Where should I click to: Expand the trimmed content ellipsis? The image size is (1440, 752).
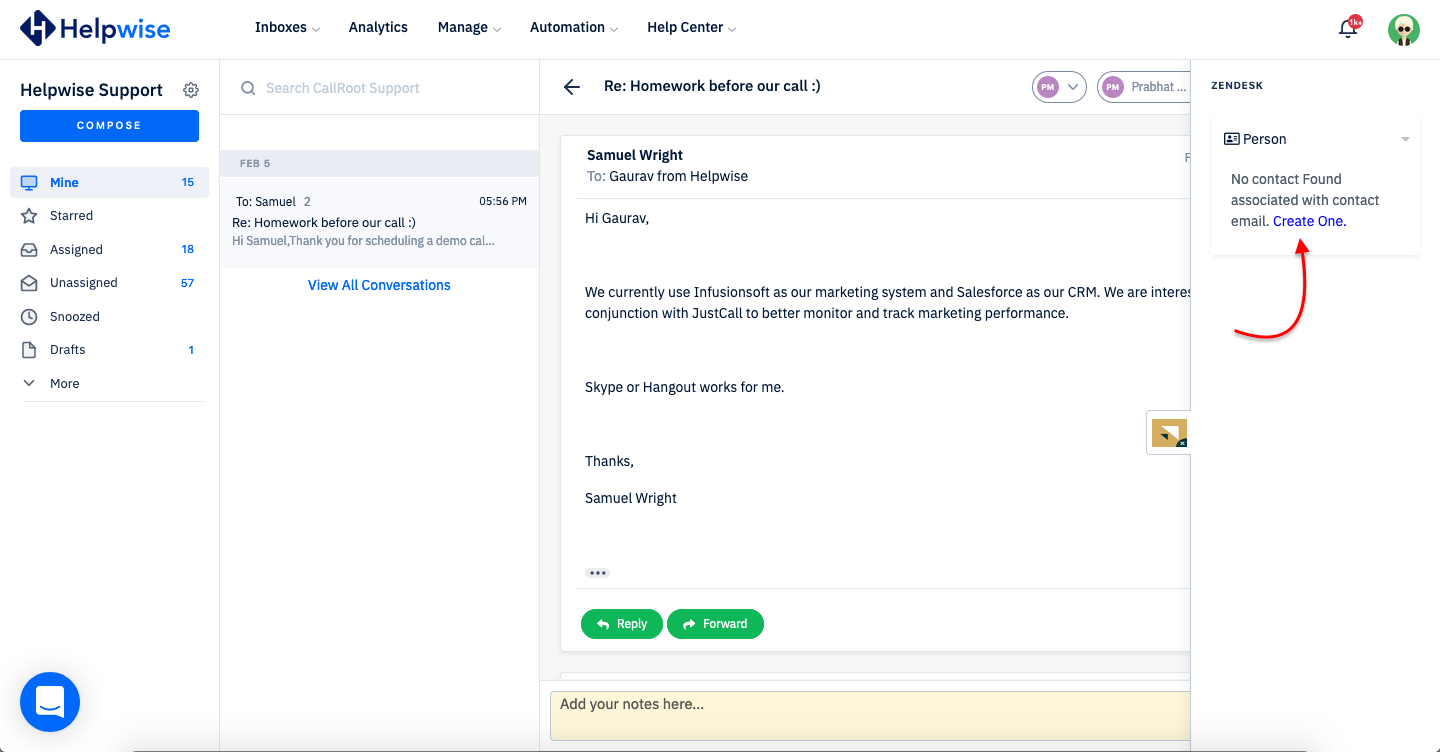click(597, 573)
